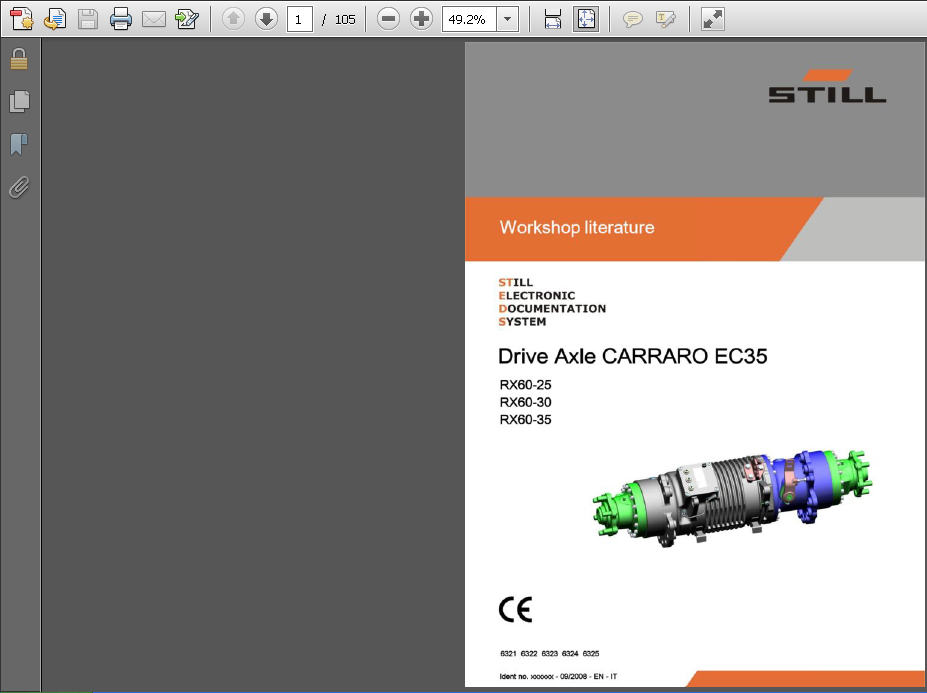Open the collaborate/share document icon
Screen dimensions: 927x693
(x=55, y=19)
